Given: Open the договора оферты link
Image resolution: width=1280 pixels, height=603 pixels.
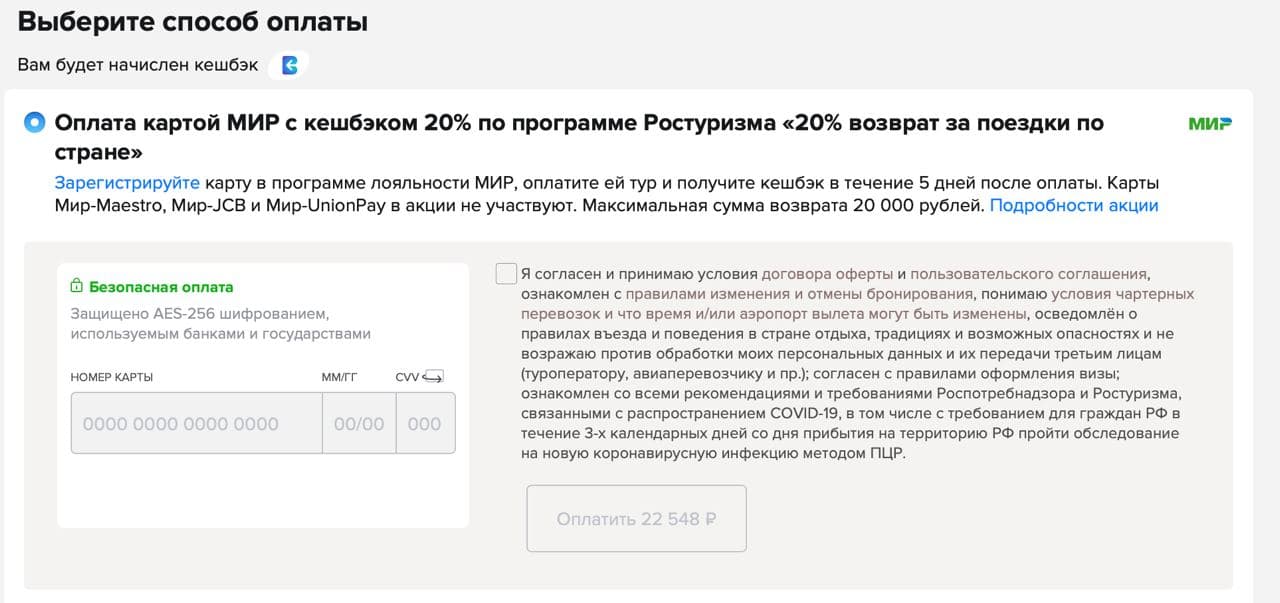Looking at the screenshot, I should click(827, 274).
